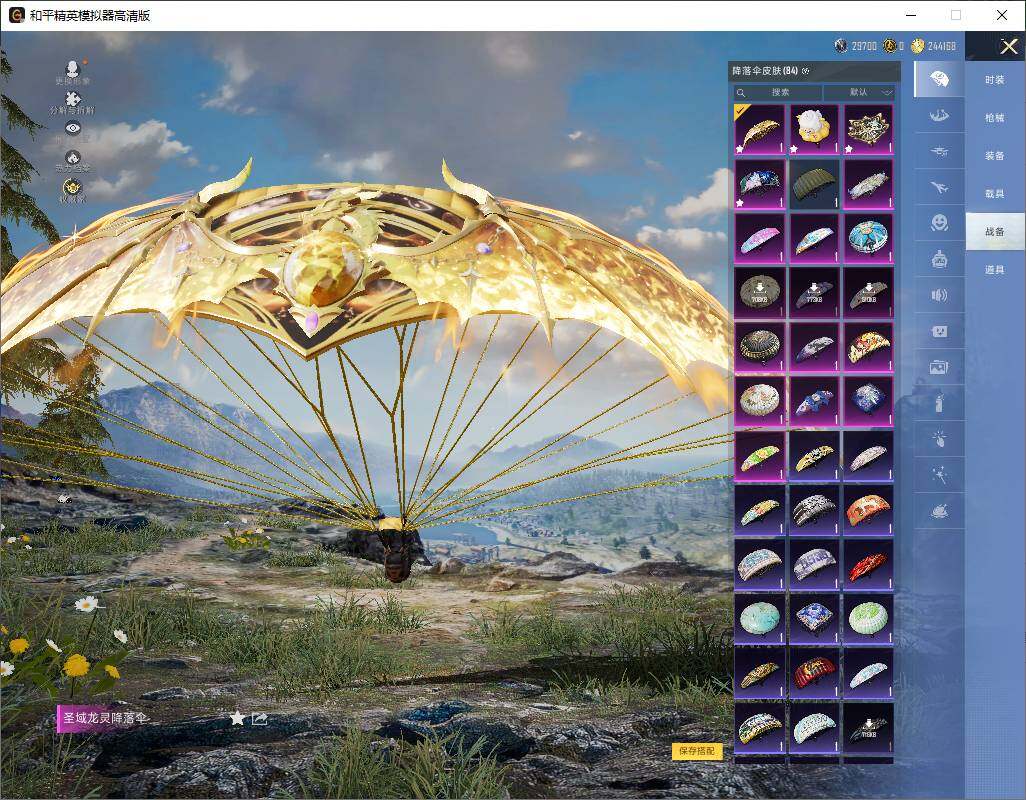Click the gold coin 244168 balance
The width and height of the screenshot is (1026, 800).
click(x=934, y=46)
